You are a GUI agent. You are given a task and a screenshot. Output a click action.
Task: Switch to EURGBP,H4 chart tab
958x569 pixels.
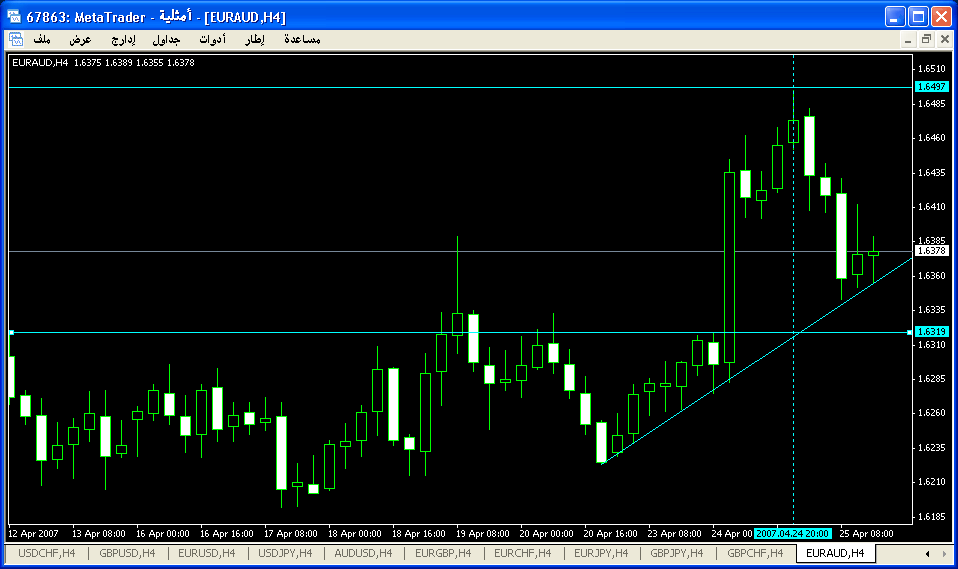click(443, 554)
